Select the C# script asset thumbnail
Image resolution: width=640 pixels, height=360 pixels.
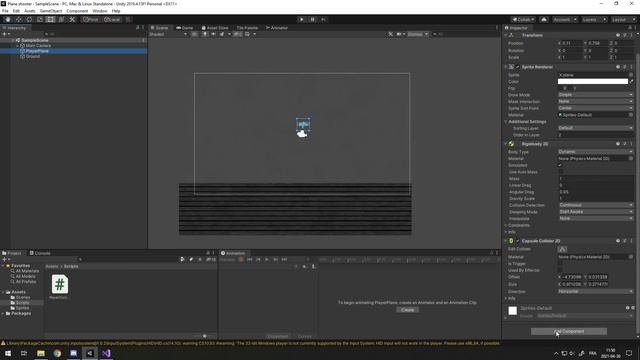pyautogui.click(x=60, y=284)
